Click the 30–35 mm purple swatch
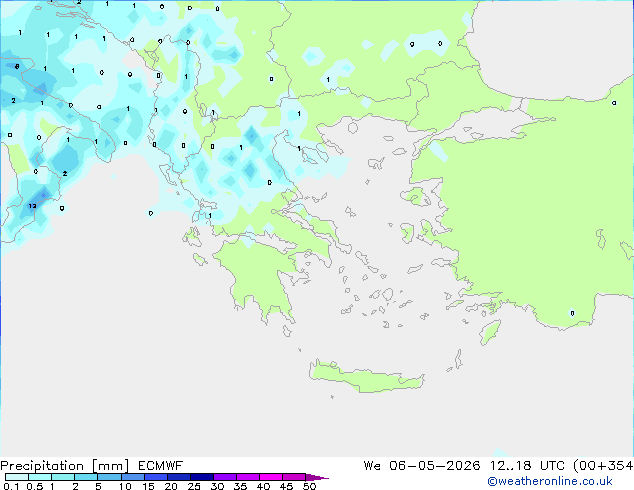634x490 pixels. (224, 477)
